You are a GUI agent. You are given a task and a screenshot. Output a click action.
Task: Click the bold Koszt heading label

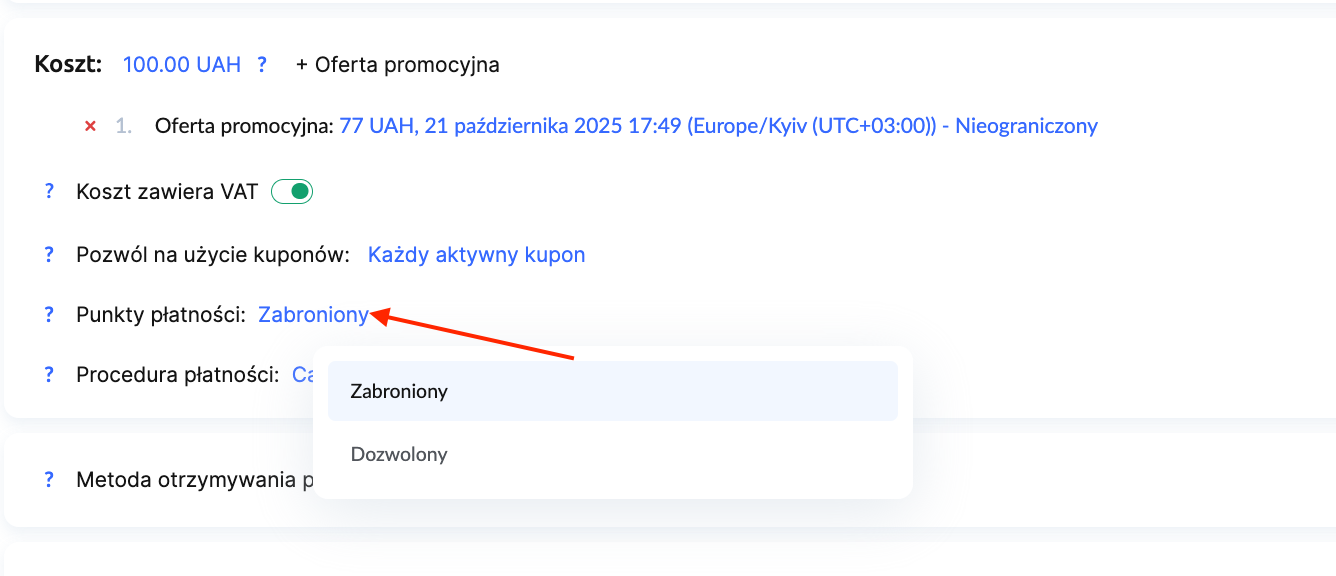tap(68, 65)
